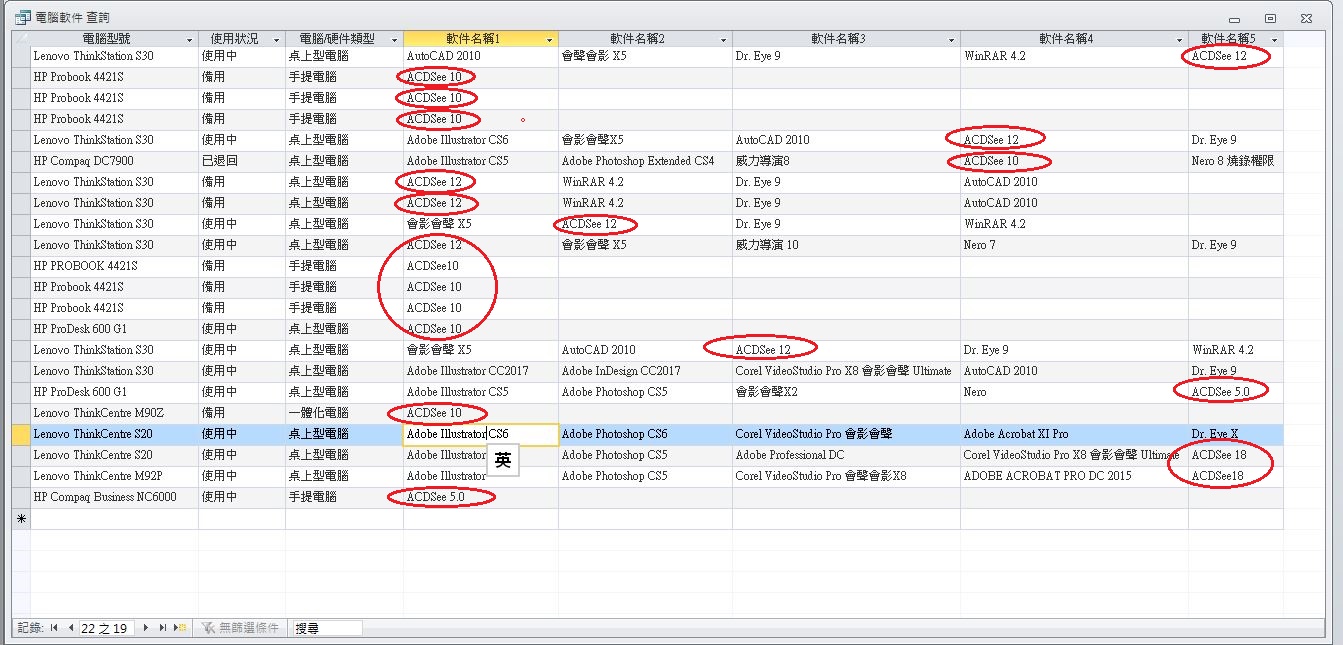Jump to the last record

[162, 628]
